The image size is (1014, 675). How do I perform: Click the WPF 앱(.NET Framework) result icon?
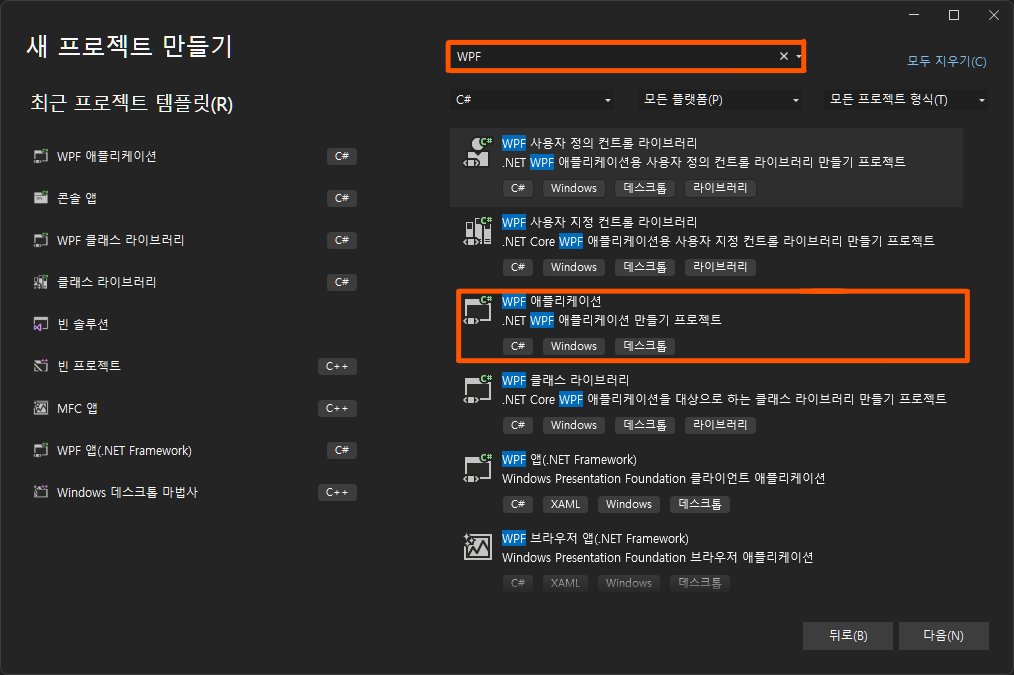point(478,469)
